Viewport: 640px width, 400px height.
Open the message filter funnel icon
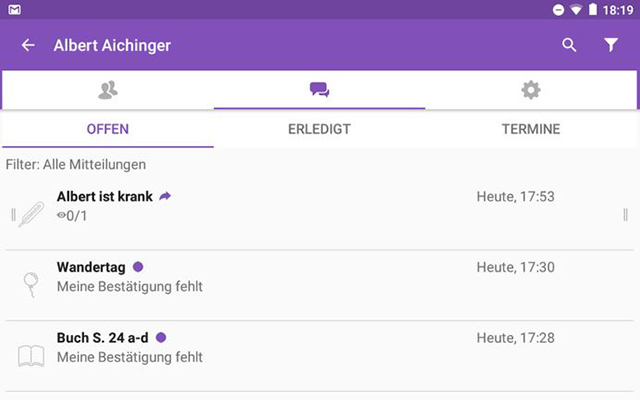tap(611, 45)
